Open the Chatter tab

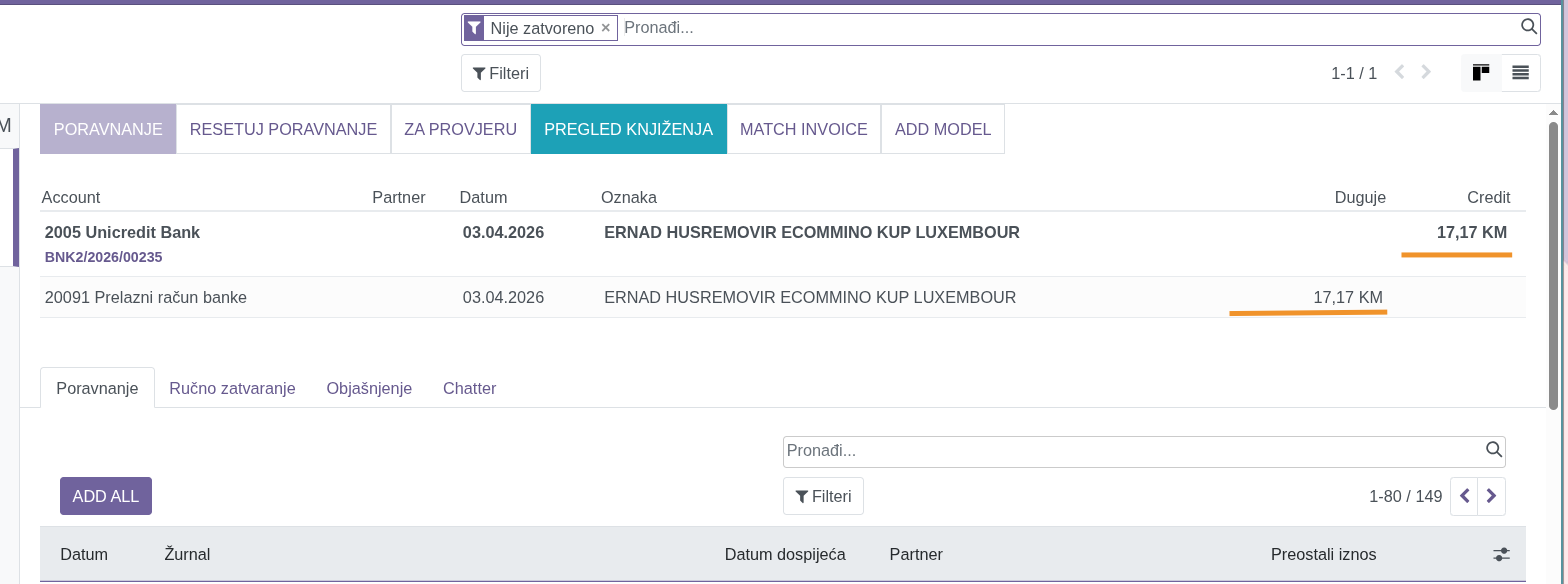pyautogui.click(x=469, y=388)
